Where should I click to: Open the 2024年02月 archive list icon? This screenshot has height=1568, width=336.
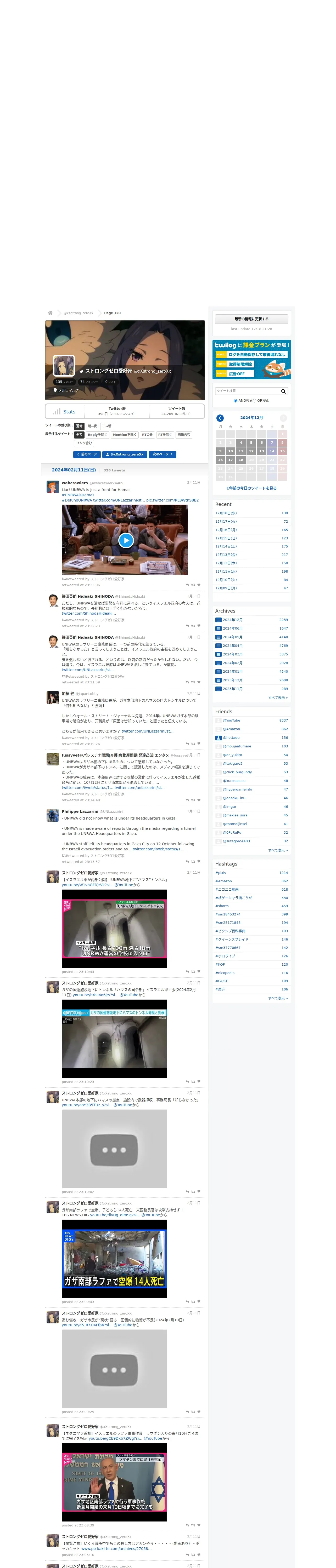[x=218, y=663]
